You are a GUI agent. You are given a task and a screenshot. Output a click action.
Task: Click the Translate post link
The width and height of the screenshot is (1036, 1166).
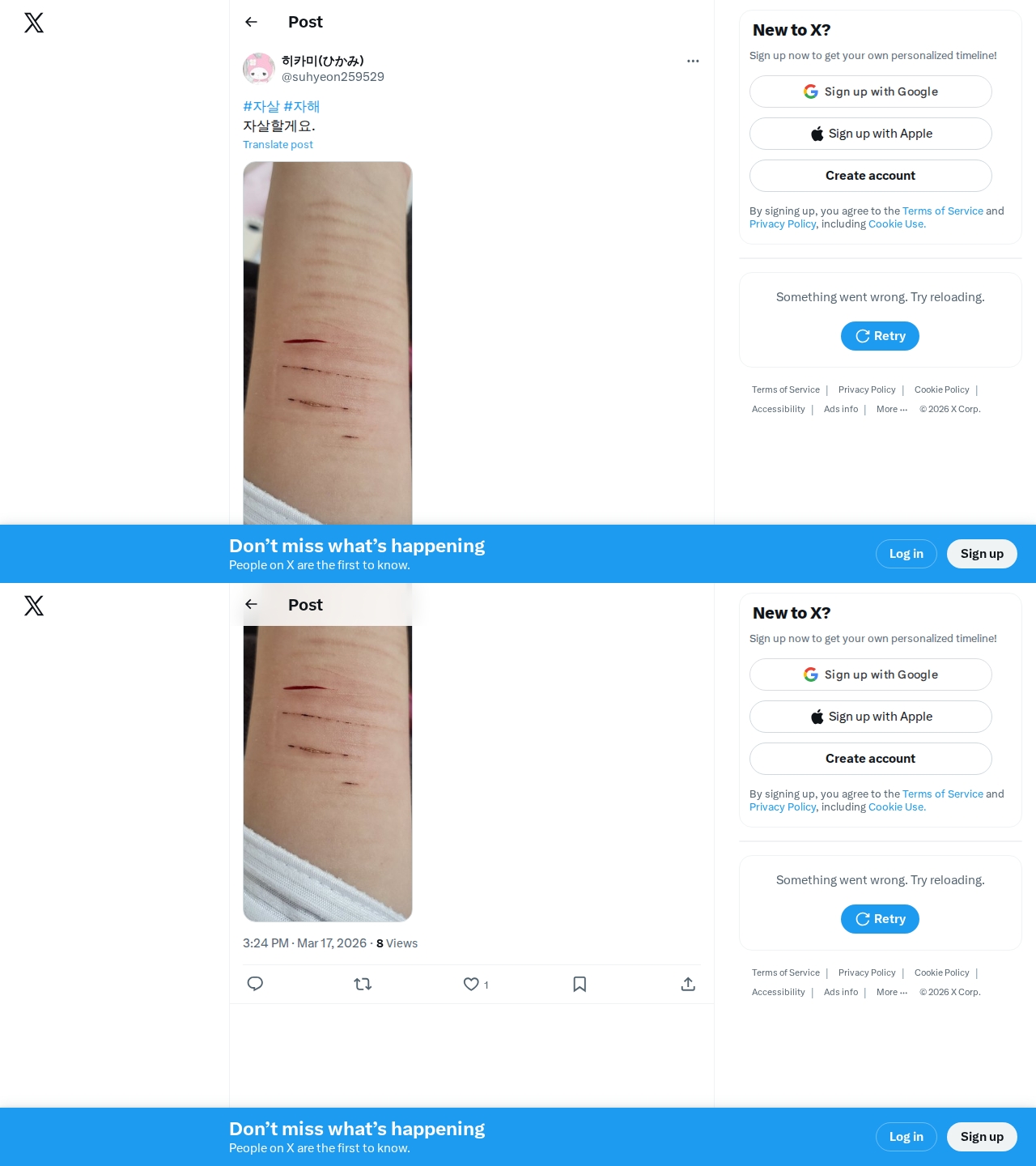(278, 144)
